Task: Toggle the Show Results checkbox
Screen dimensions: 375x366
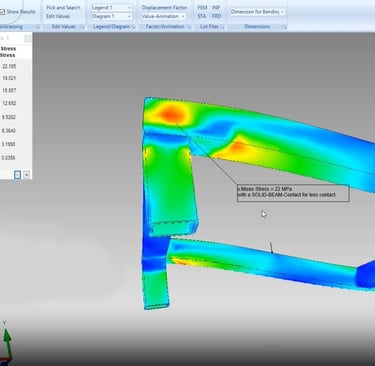Action: 2,12
